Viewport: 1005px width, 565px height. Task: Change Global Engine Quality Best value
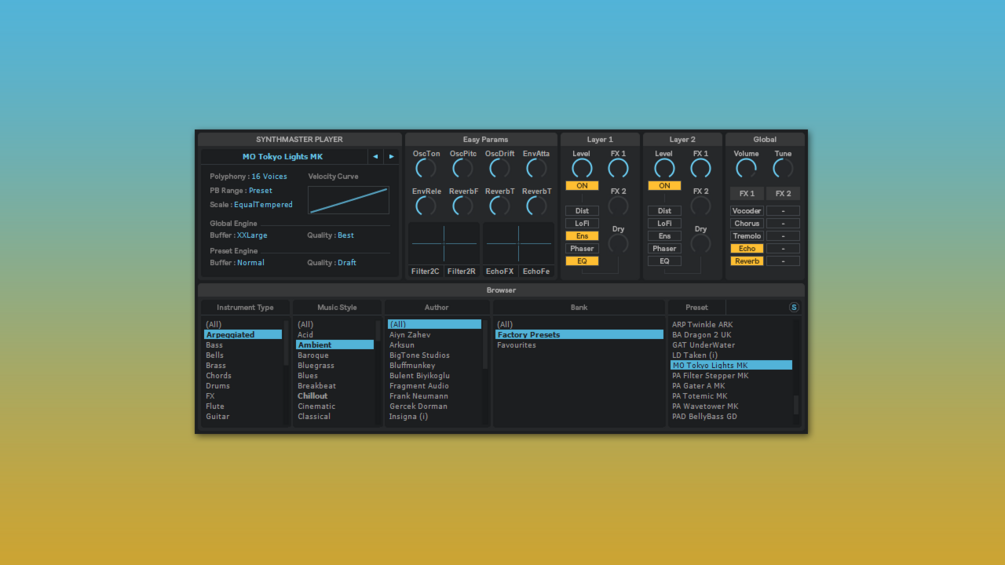click(x=345, y=235)
